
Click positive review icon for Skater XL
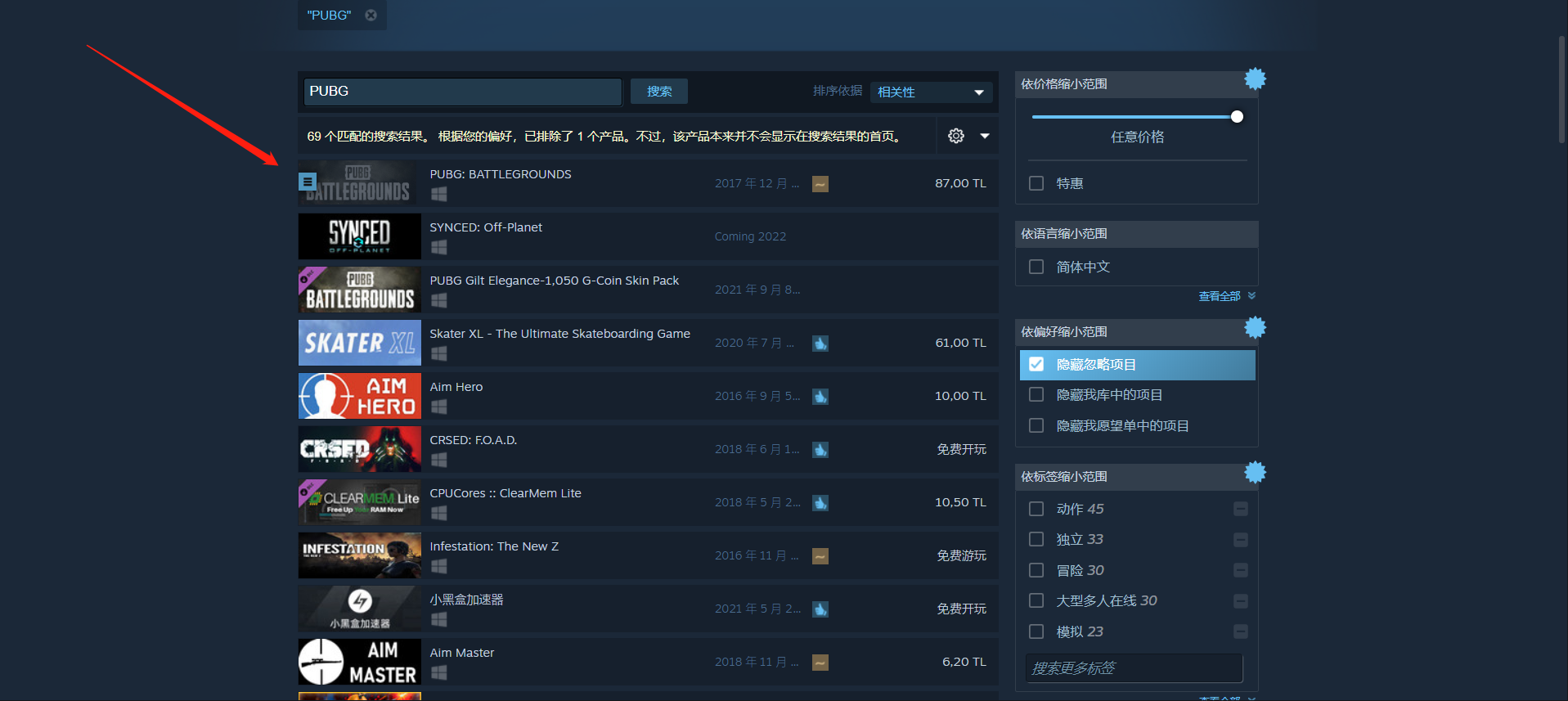(820, 344)
